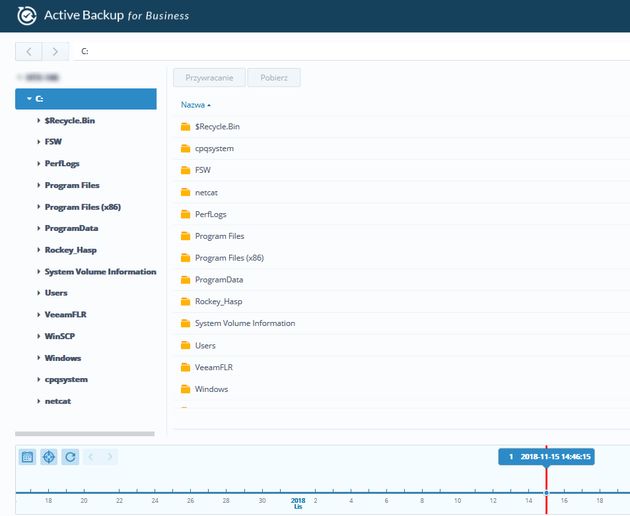Expand Rockey_Hasp in the folder tree
630x516 pixels.
pyautogui.click(x=39, y=250)
